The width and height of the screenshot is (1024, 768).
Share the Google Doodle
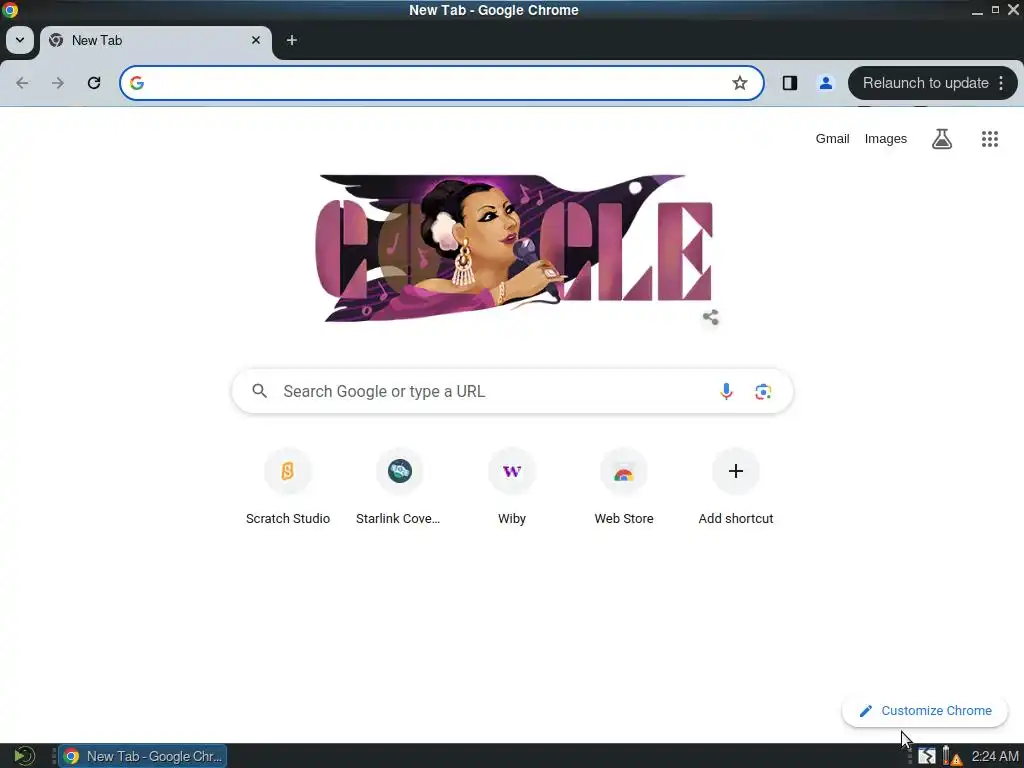pyautogui.click(x=711, y=317)
